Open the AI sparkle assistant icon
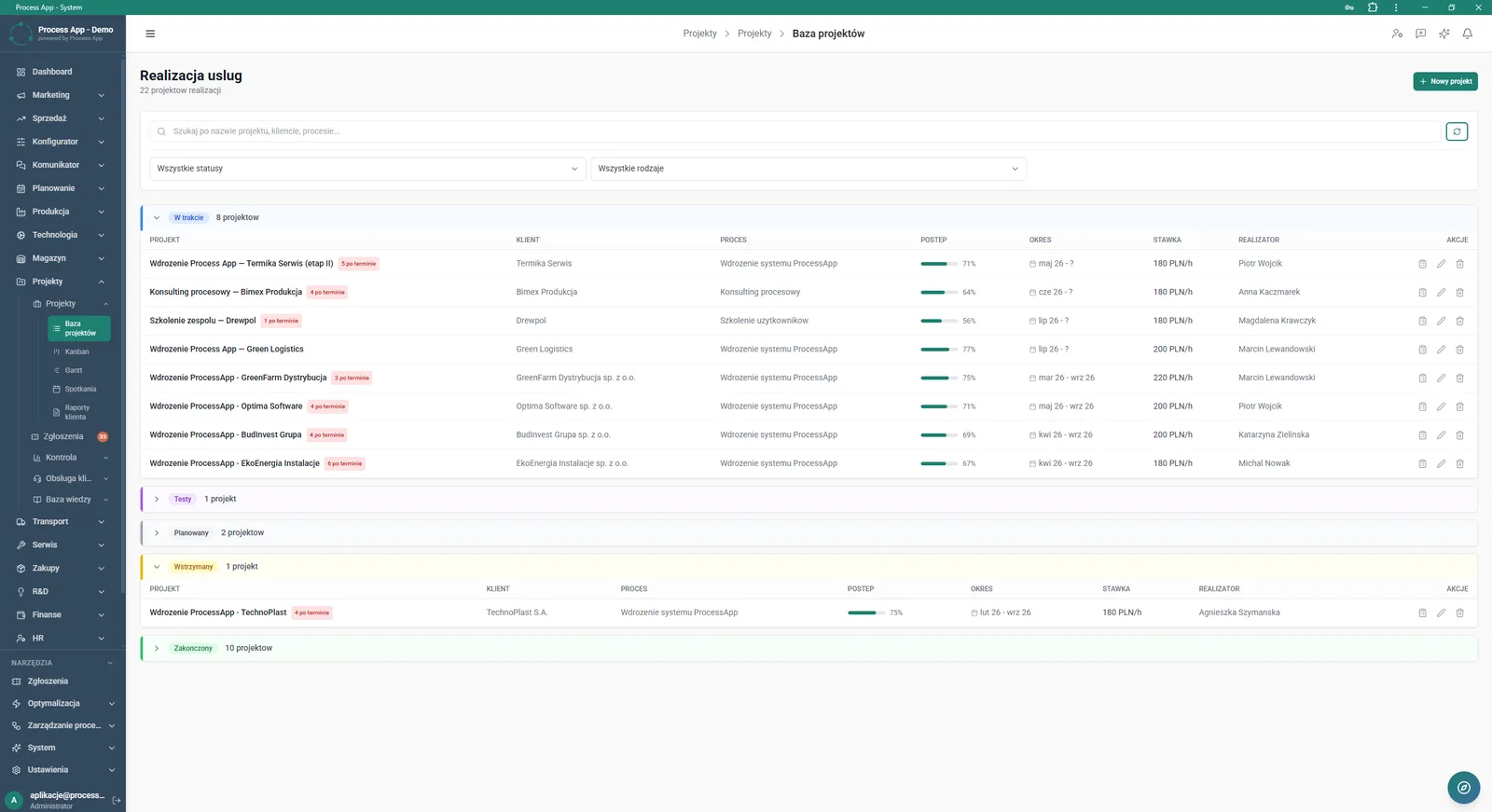 [x=1444, y=34]
